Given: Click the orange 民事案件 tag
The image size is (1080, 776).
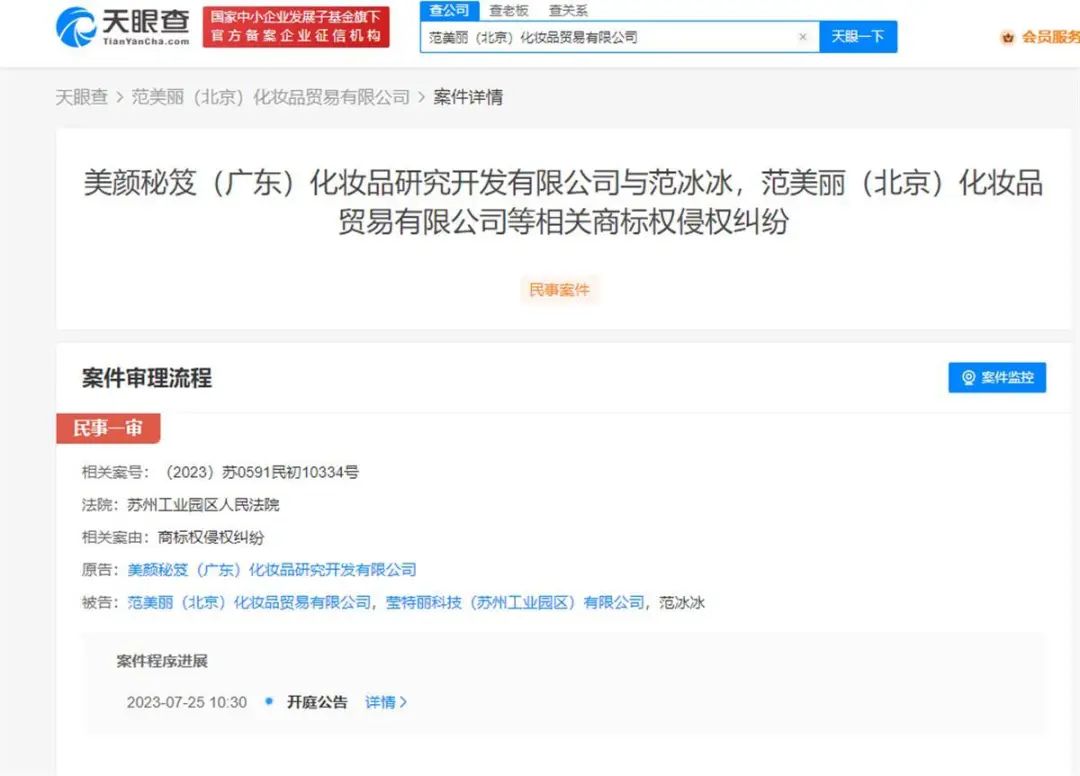Looking at the screenshot, I should pos(560,290).
